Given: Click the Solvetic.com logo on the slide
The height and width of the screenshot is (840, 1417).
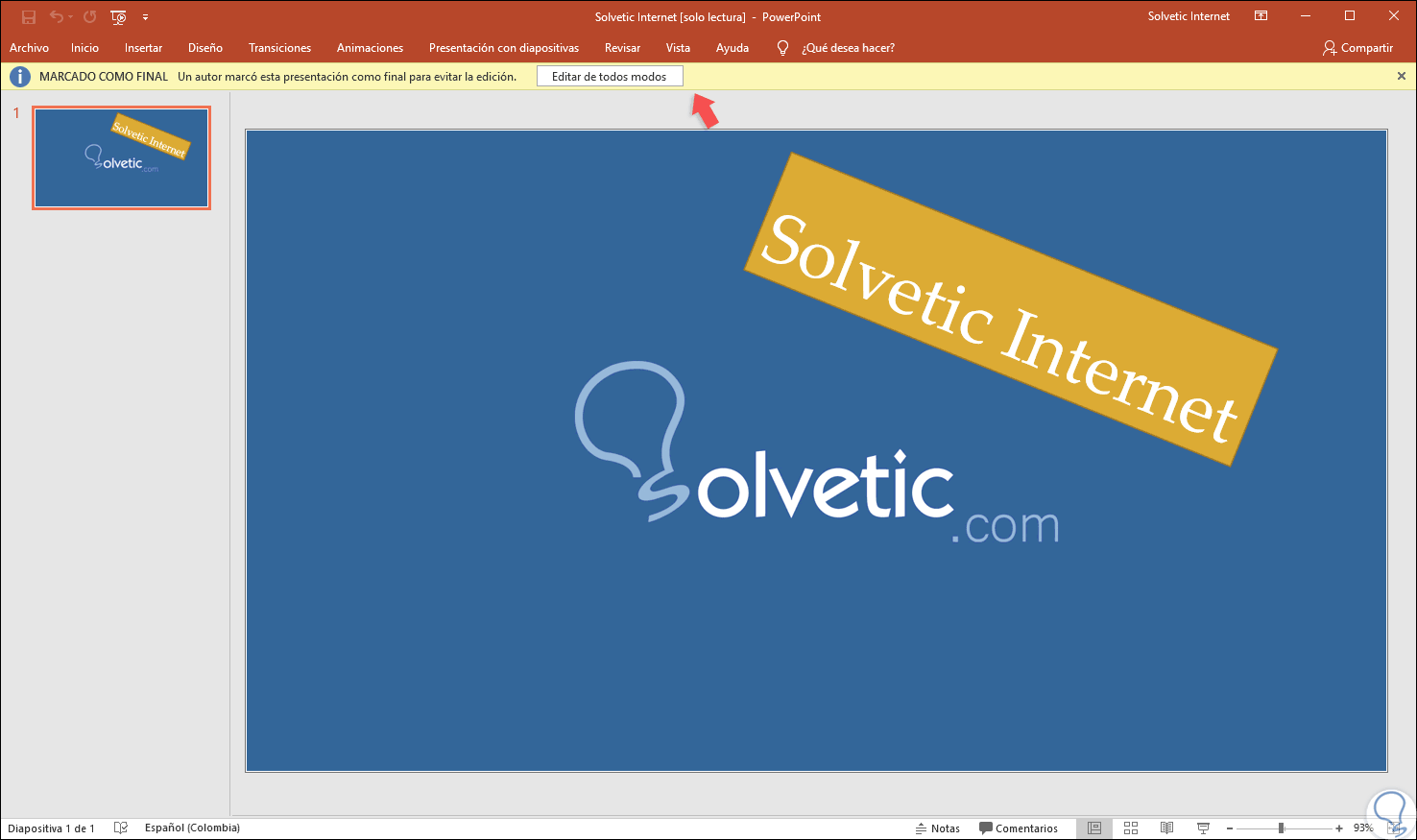Looking at the screenshot, I should tap(818, 453).
